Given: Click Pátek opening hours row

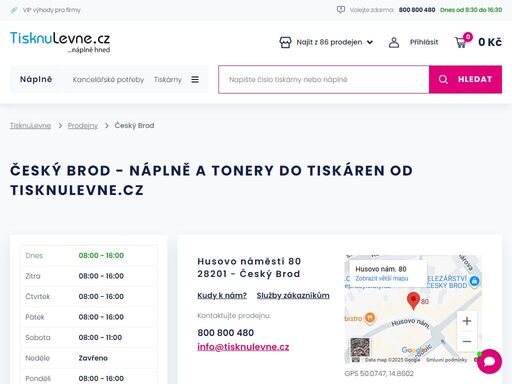Looking at the screenshot, I should click(89, 317).
